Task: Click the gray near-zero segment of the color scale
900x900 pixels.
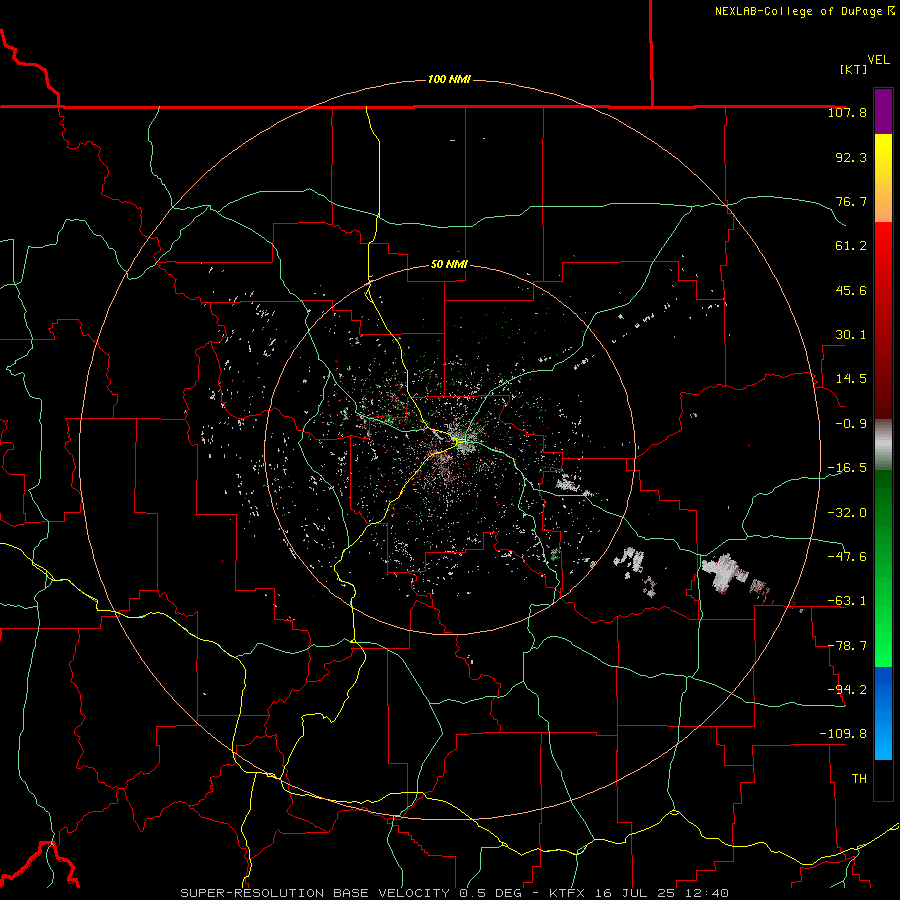Action: pos(883,444)
